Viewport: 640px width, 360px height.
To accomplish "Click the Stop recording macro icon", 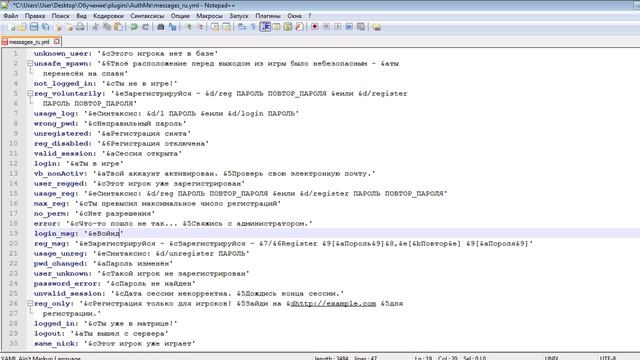I will click(x=326, y=27).
